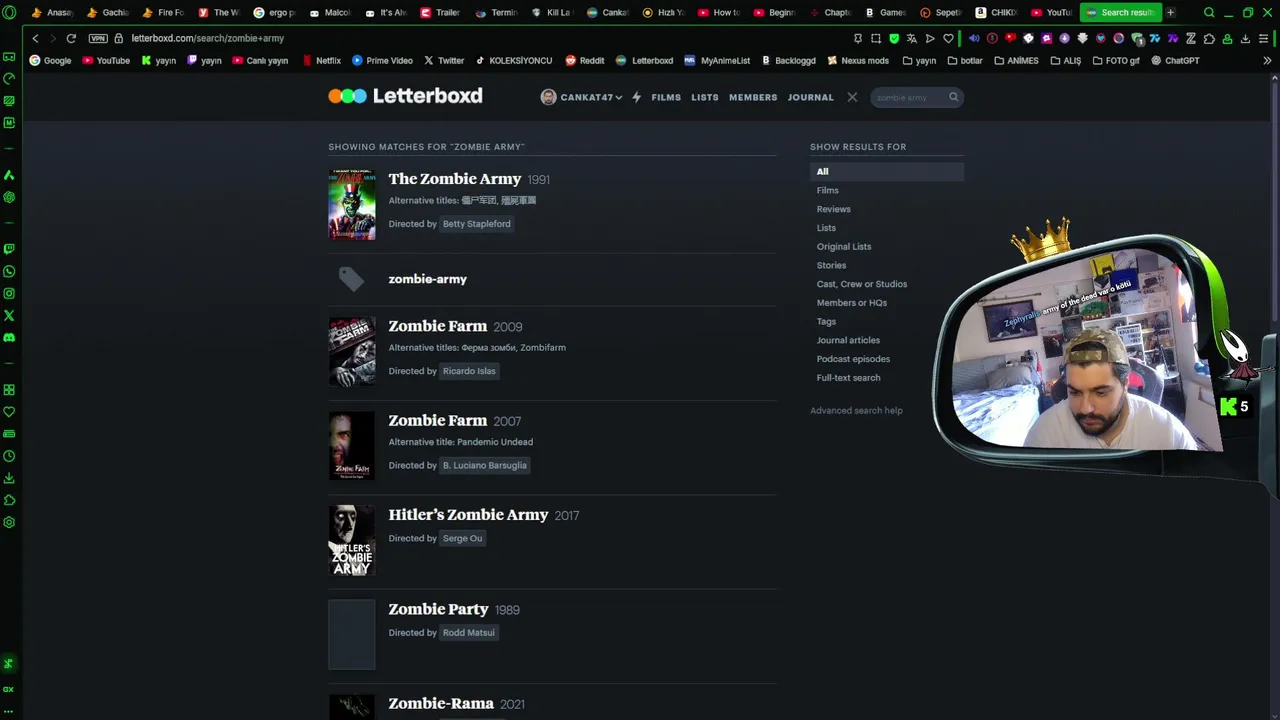Open sidebar downloads icon
The width and height of the screenshot is (1280, 720).
9,478
